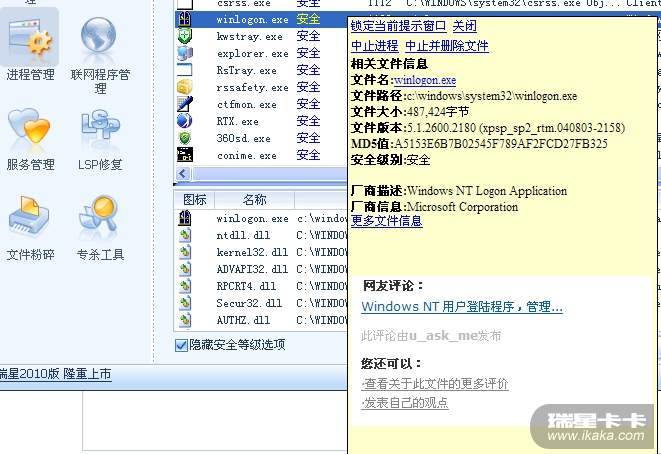
Task: Click the Secur32.dll module icon
Action: 185,303
